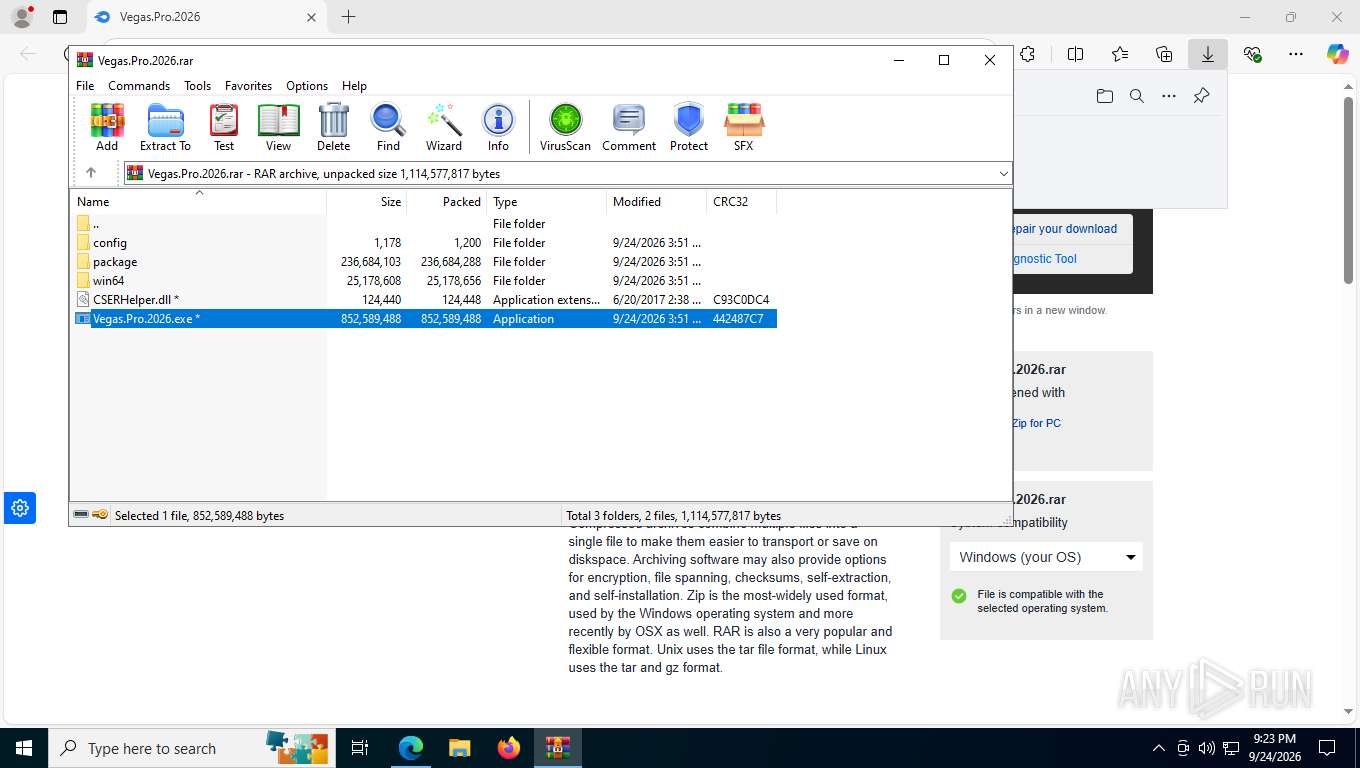
Task: Pin the Downloads panel
Action: point(1201,96)
